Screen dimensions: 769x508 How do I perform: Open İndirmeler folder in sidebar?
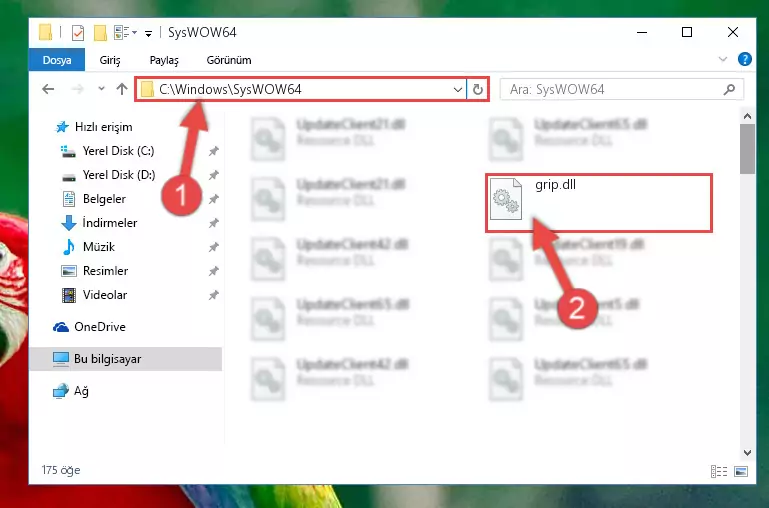click(109, 223)
